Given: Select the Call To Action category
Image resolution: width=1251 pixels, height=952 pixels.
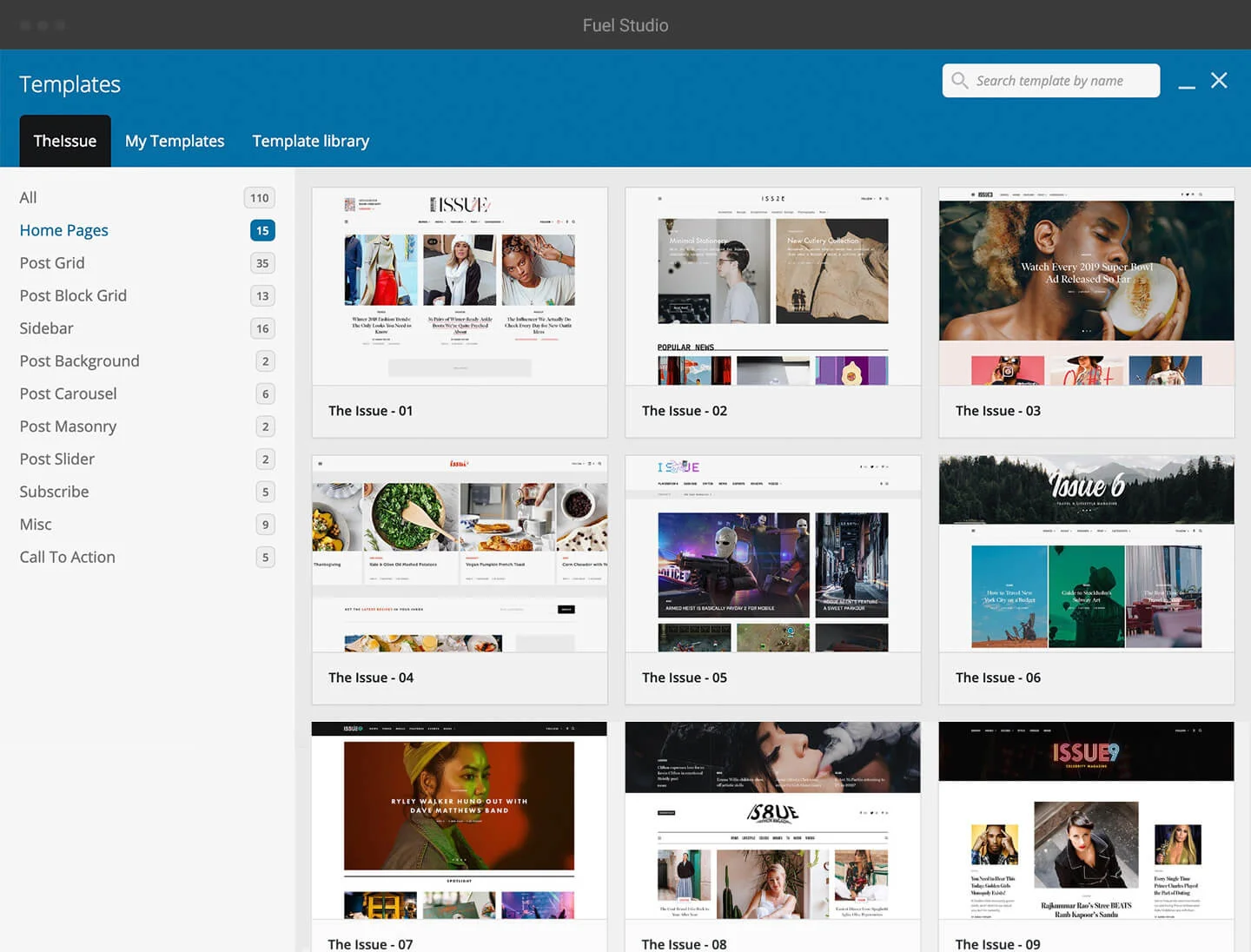Looking at the screenshot, I should pos(68,557).
